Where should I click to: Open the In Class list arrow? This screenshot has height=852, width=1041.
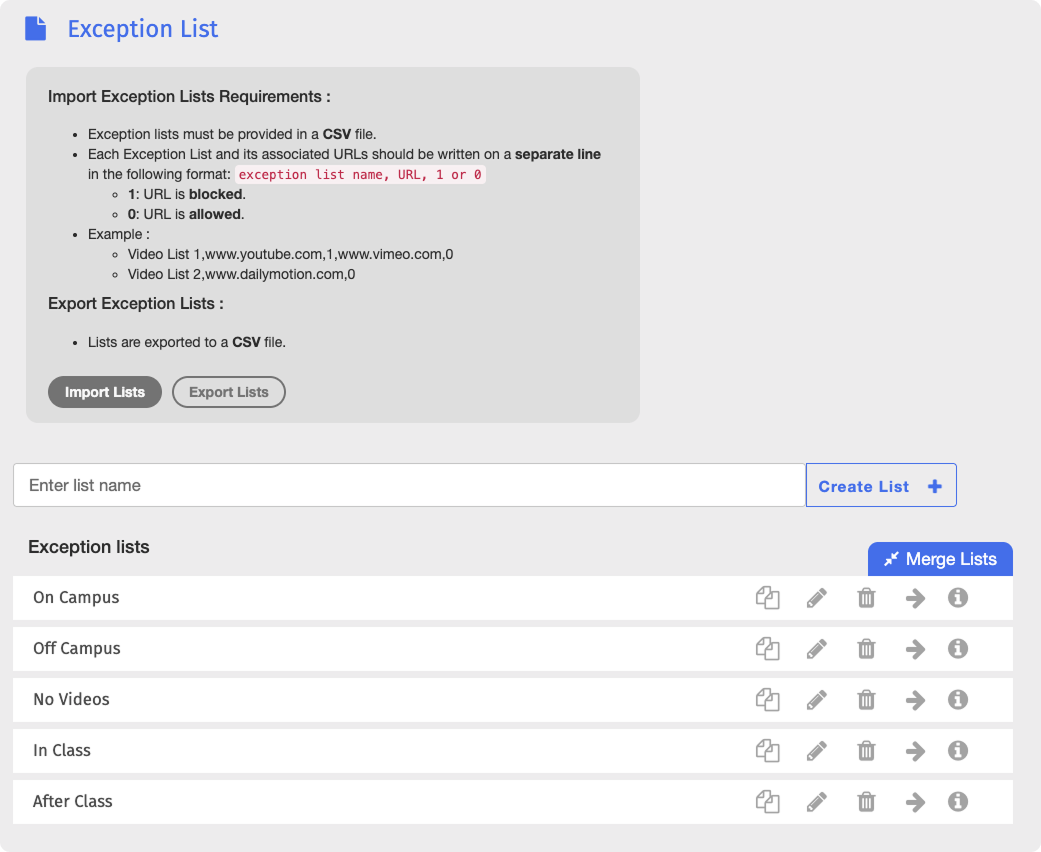(916, 751)
